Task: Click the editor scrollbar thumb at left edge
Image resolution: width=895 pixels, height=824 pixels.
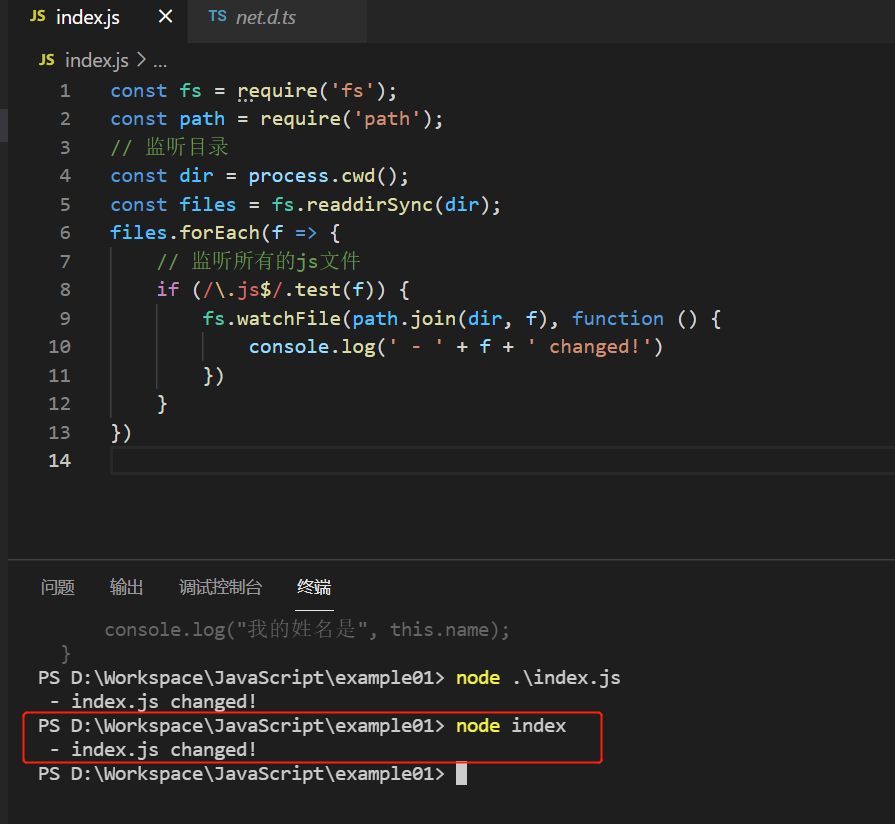Action: (4, 125)
